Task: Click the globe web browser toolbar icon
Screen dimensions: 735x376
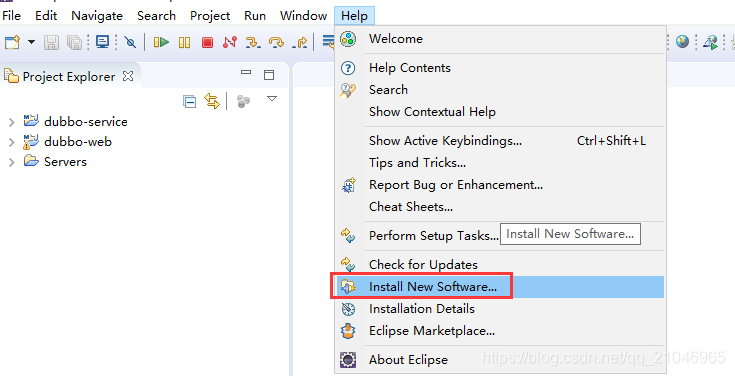Action: point(682,42)
